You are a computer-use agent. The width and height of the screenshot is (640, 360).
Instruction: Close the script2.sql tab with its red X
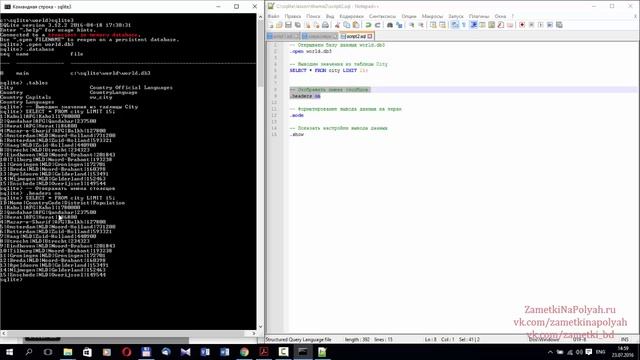[370, 36]
